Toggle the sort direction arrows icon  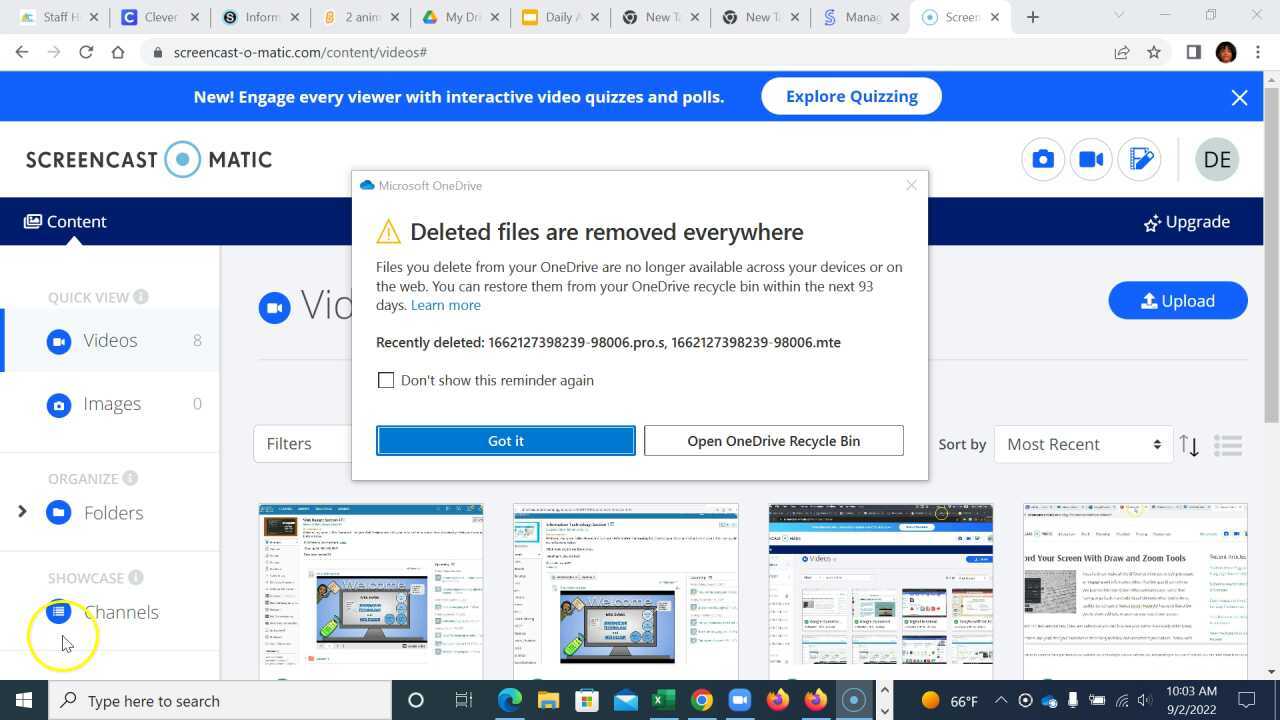[1189, 445]
